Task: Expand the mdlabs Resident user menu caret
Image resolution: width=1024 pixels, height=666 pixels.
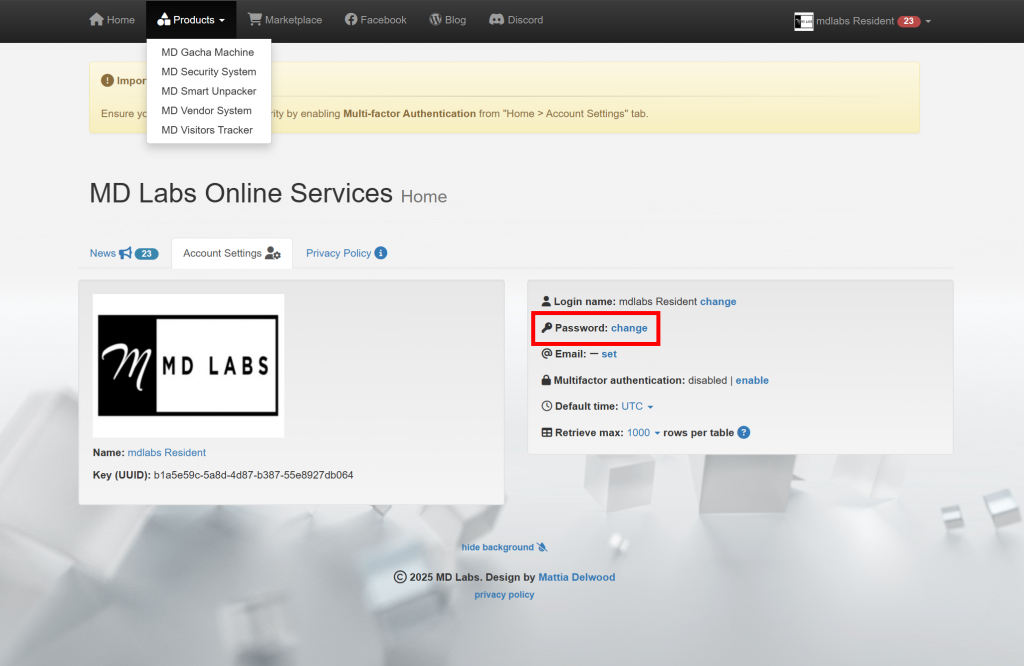Action: coord(928,21)
